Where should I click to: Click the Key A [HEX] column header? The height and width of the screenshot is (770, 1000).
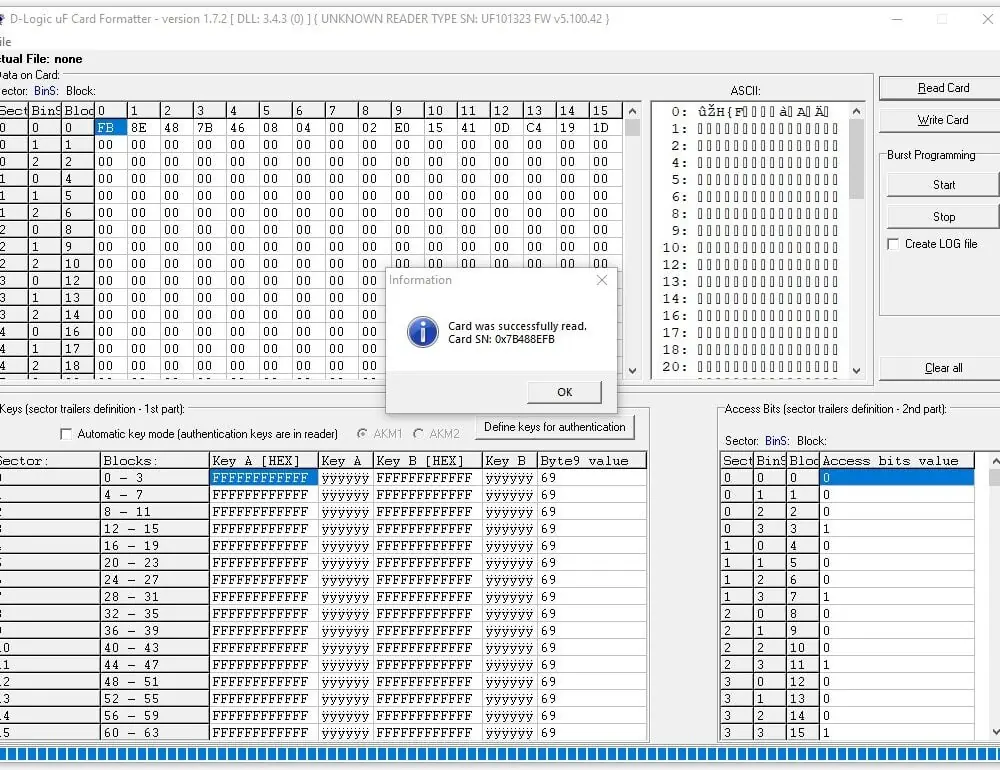[x=264, y=461]
